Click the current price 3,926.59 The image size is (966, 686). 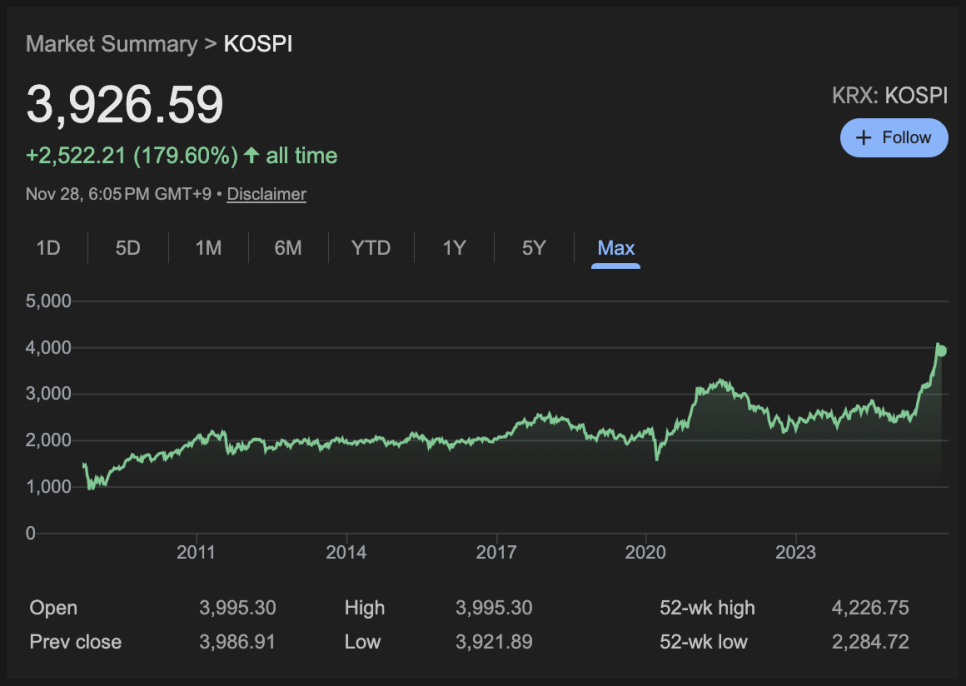125,105
